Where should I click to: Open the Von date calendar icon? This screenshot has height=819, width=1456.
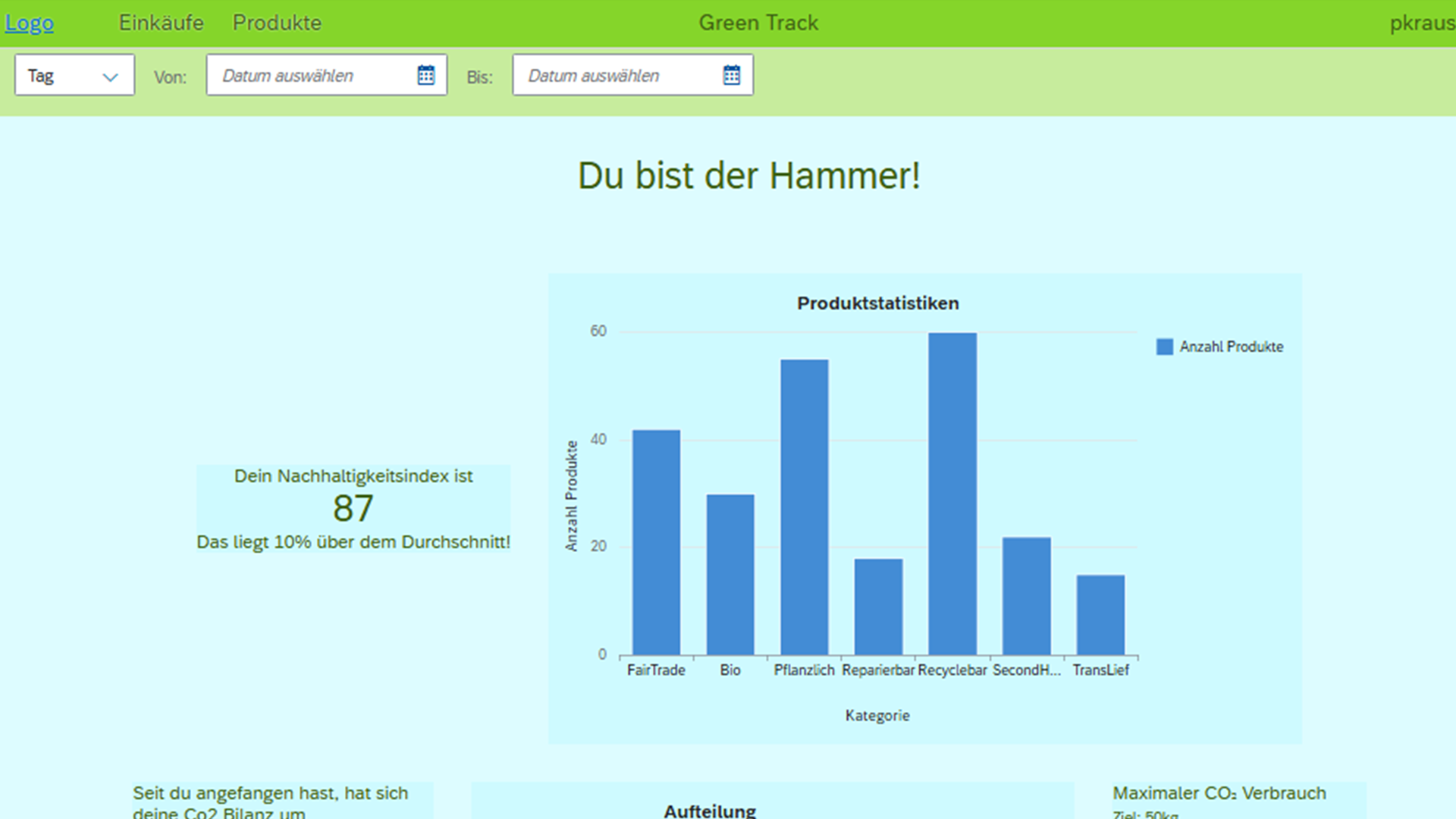[426, 75]
